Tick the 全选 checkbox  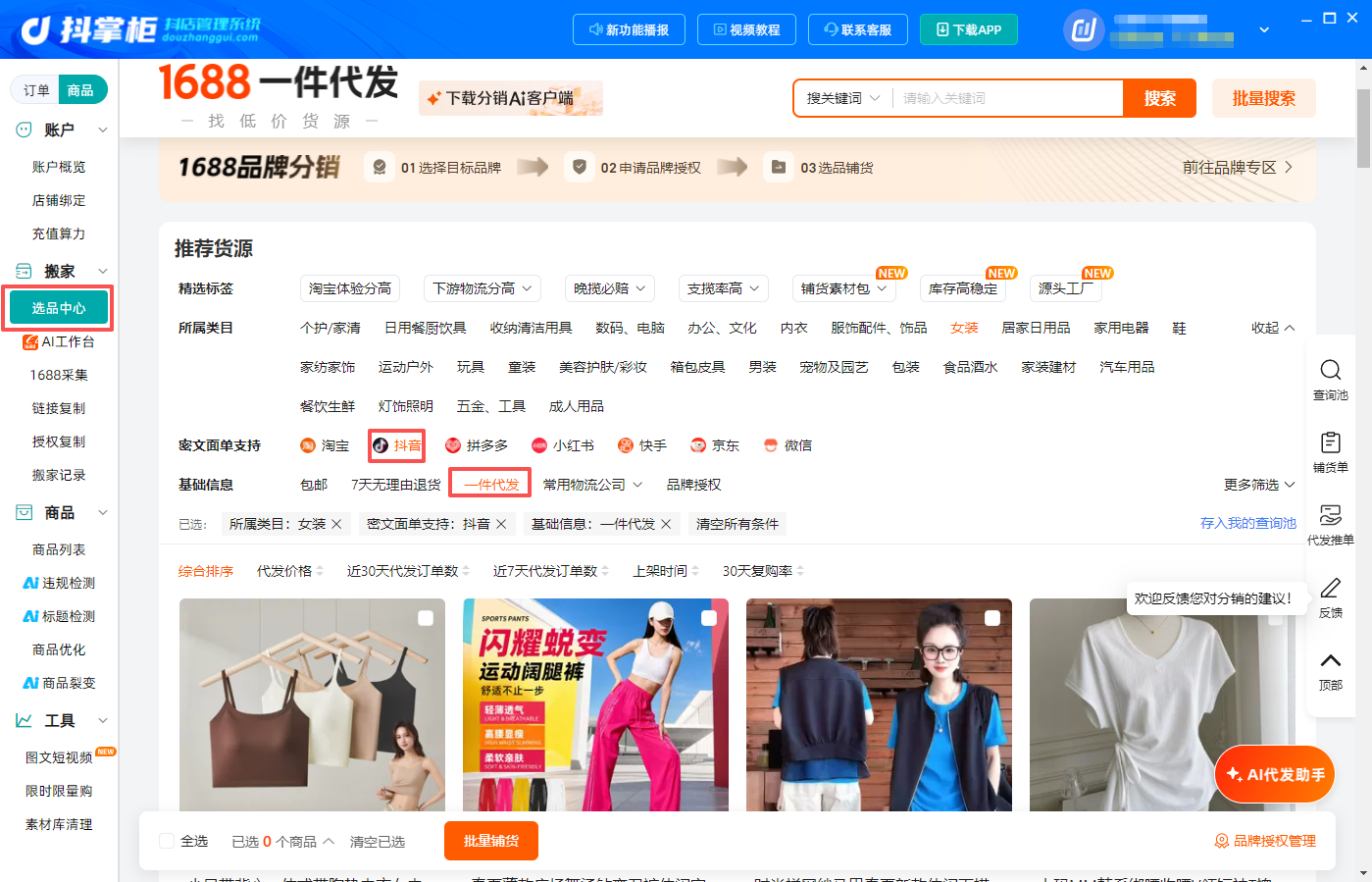pos(167,841)
